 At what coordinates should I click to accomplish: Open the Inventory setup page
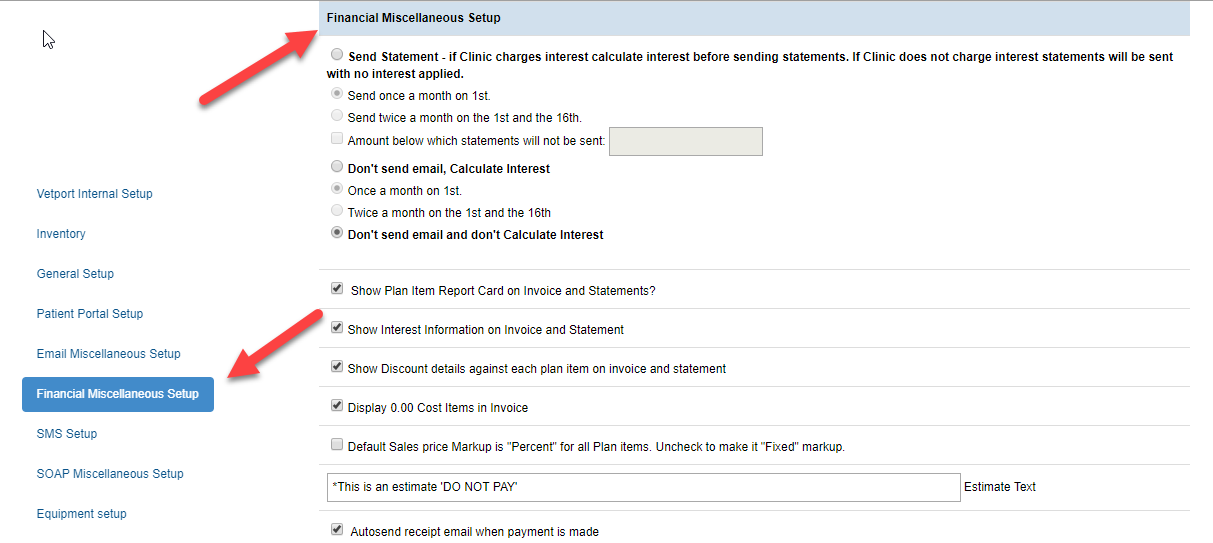point(61,234)
